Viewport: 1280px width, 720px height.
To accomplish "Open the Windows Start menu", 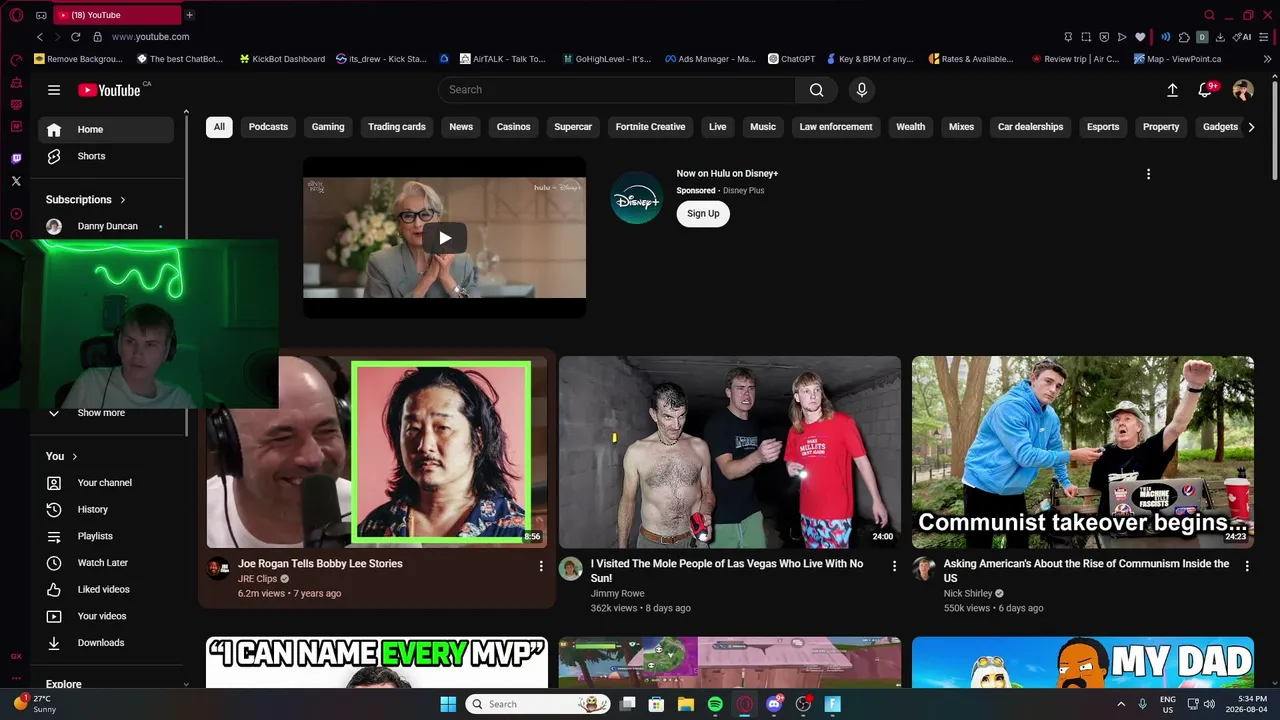I will pos(448,704).
